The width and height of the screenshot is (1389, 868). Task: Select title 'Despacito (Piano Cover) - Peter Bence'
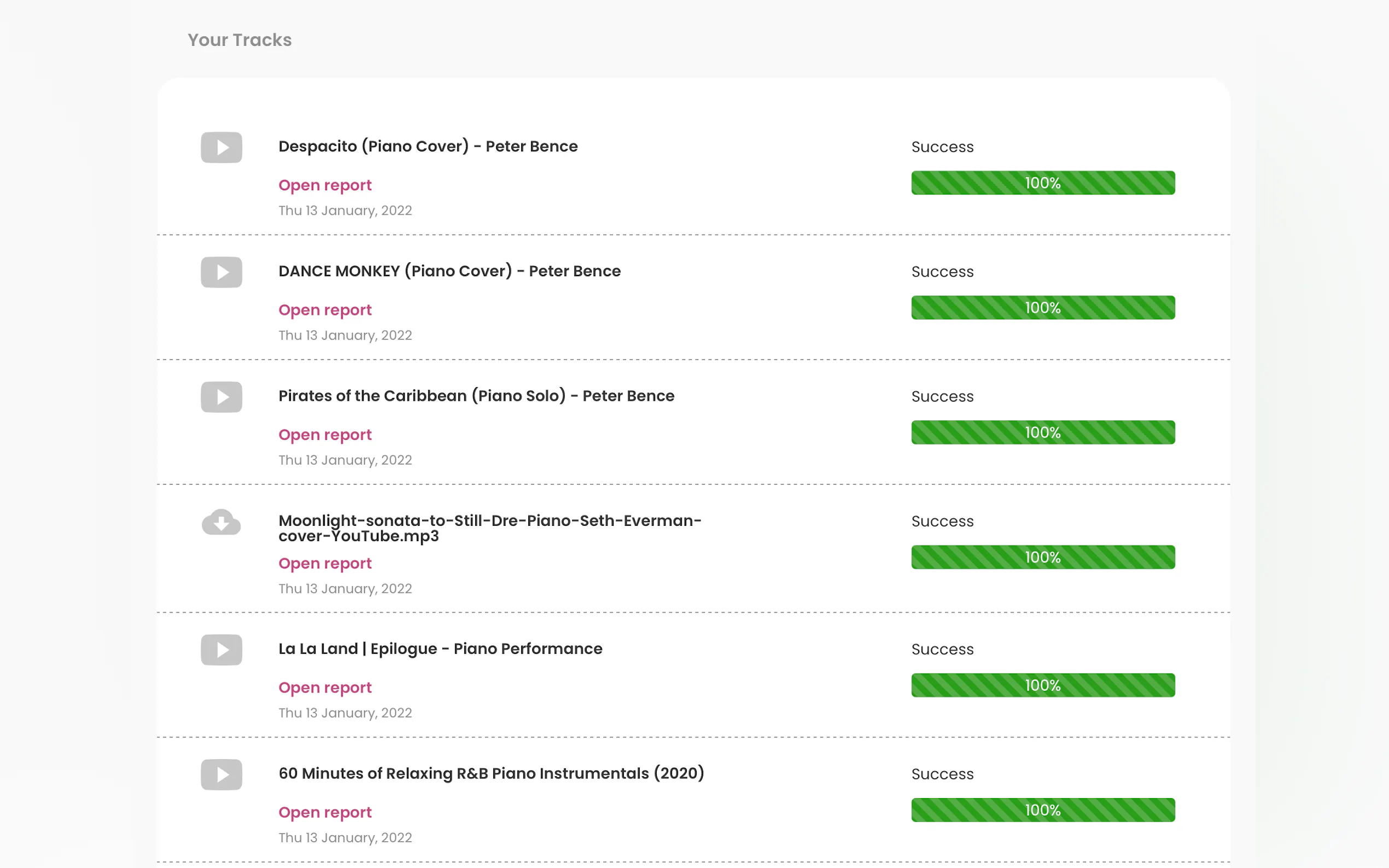point(428,146)
